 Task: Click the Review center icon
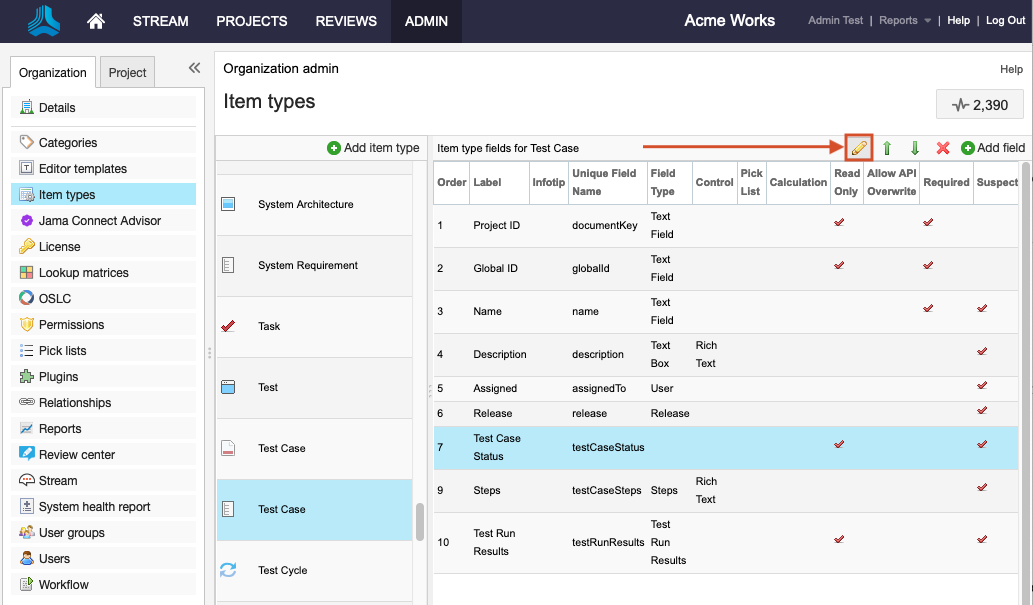point(26,454)
